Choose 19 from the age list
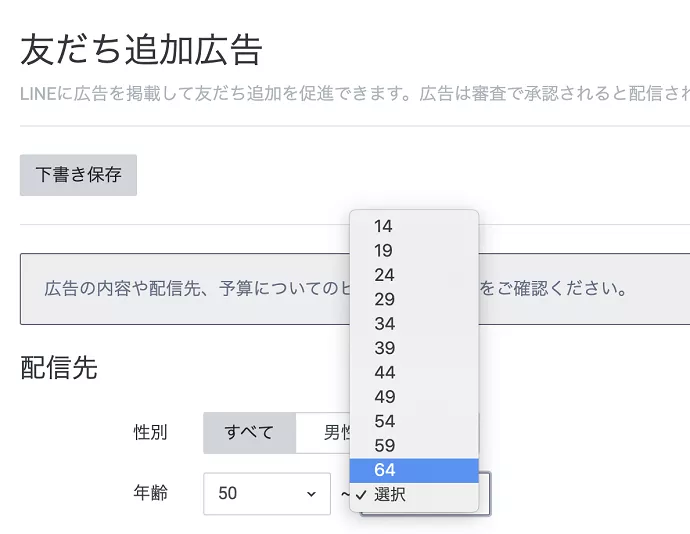Image resolution: width=690 pixels, height=534 pixels. tap(384, 251)
